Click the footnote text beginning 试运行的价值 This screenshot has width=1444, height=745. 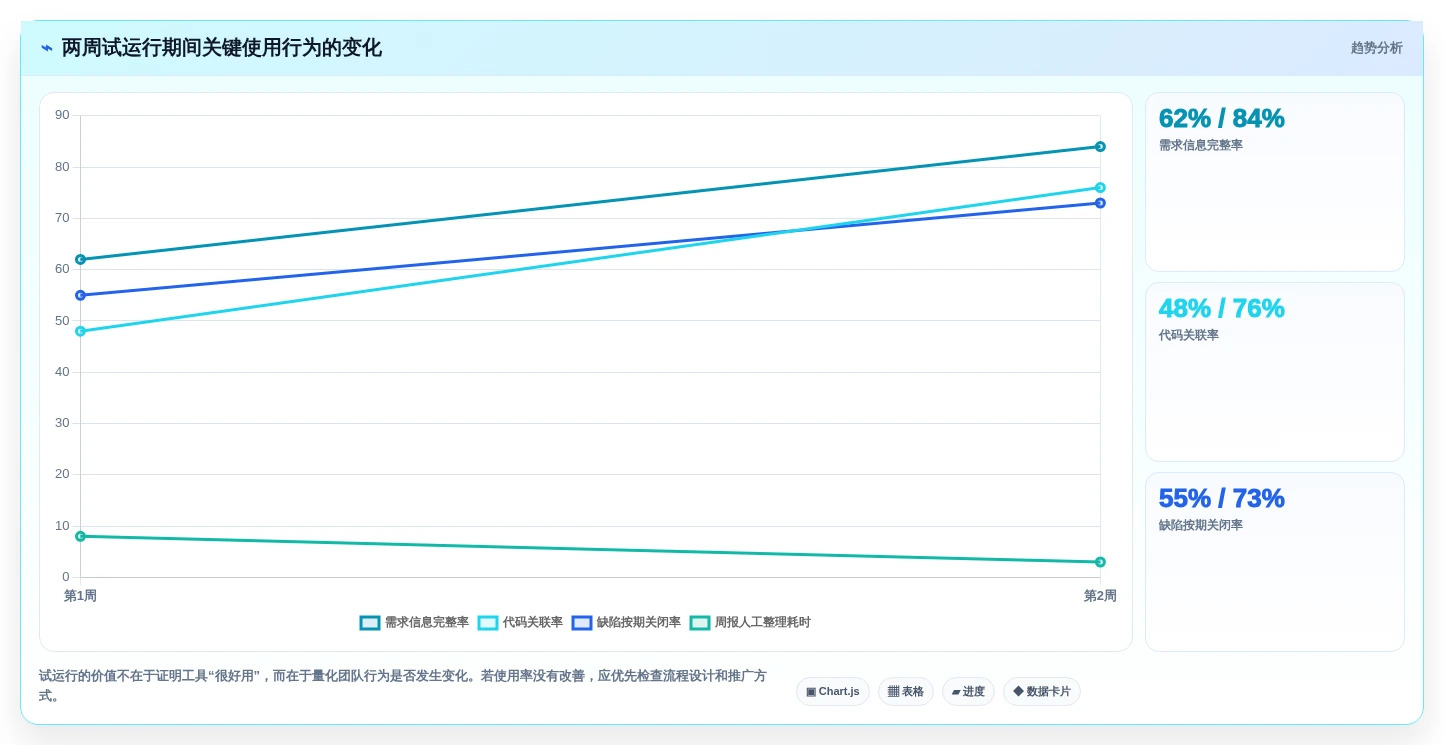[403, 686]
